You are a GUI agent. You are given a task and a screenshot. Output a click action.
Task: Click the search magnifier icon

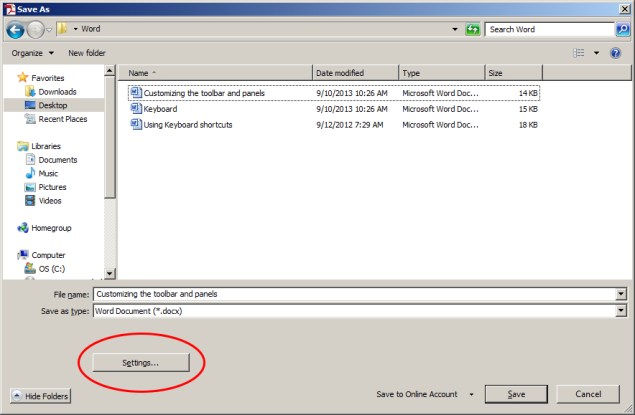[x=622, y=30]
